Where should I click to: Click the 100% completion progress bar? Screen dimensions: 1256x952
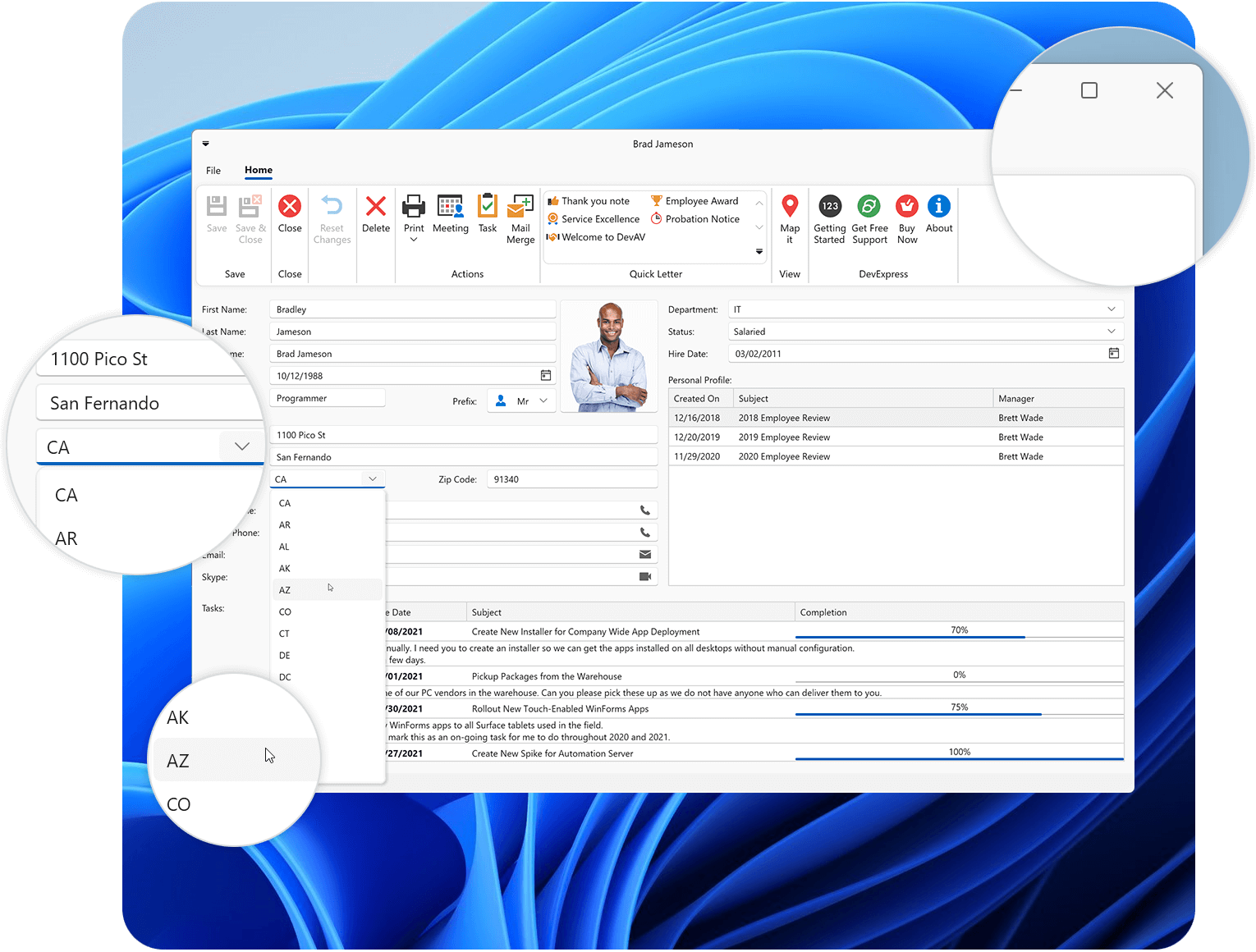coord(959,753)
